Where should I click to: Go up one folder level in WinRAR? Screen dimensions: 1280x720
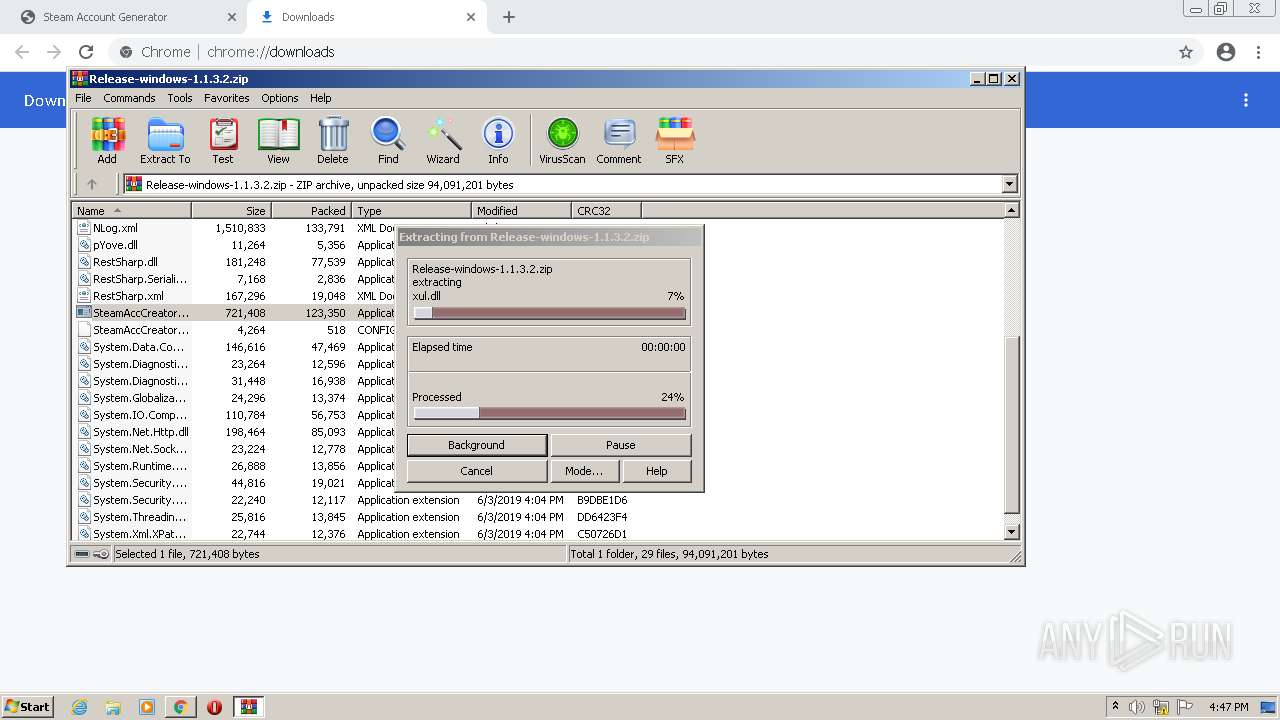click(x=92, y=184)
